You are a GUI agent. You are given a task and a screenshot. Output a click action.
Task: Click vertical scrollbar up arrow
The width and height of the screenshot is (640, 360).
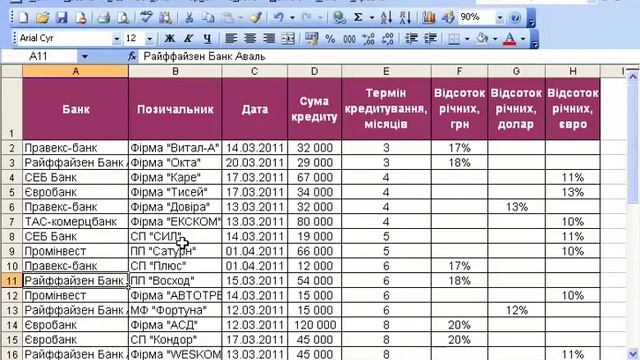coord(632,76)
